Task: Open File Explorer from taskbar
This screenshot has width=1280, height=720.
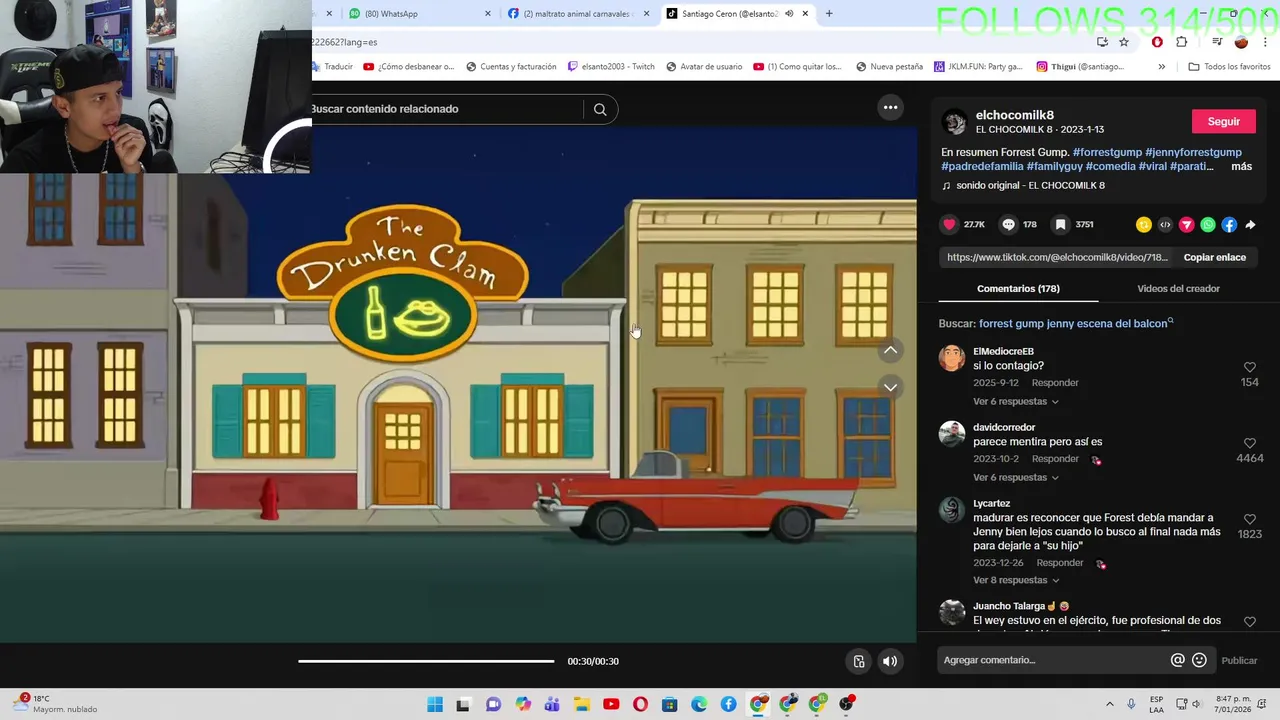Action: click(x=581, y=704)
